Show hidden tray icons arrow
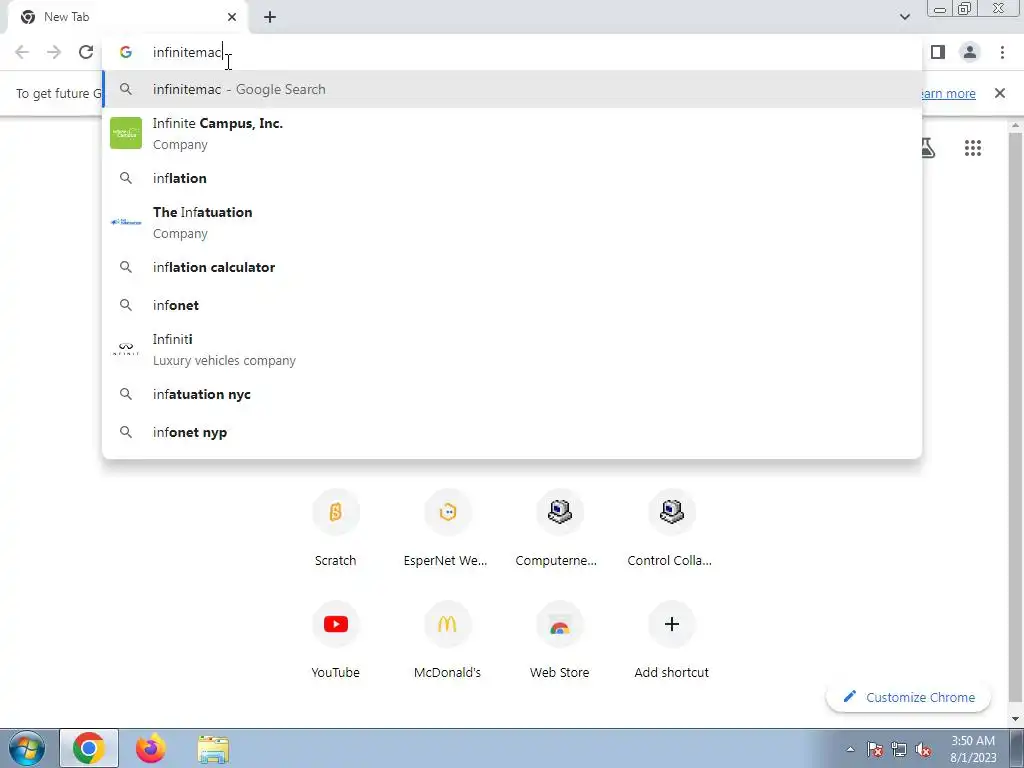This screenshot has height=768, width=1024. pyautogui.click(x=850, y=749)
